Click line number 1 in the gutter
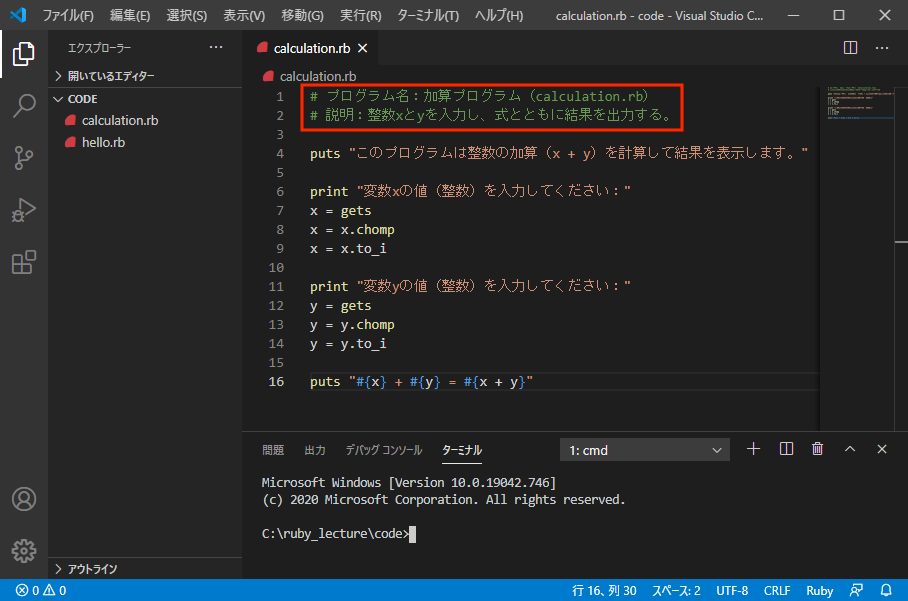908x601 pixels. [280, 97]
